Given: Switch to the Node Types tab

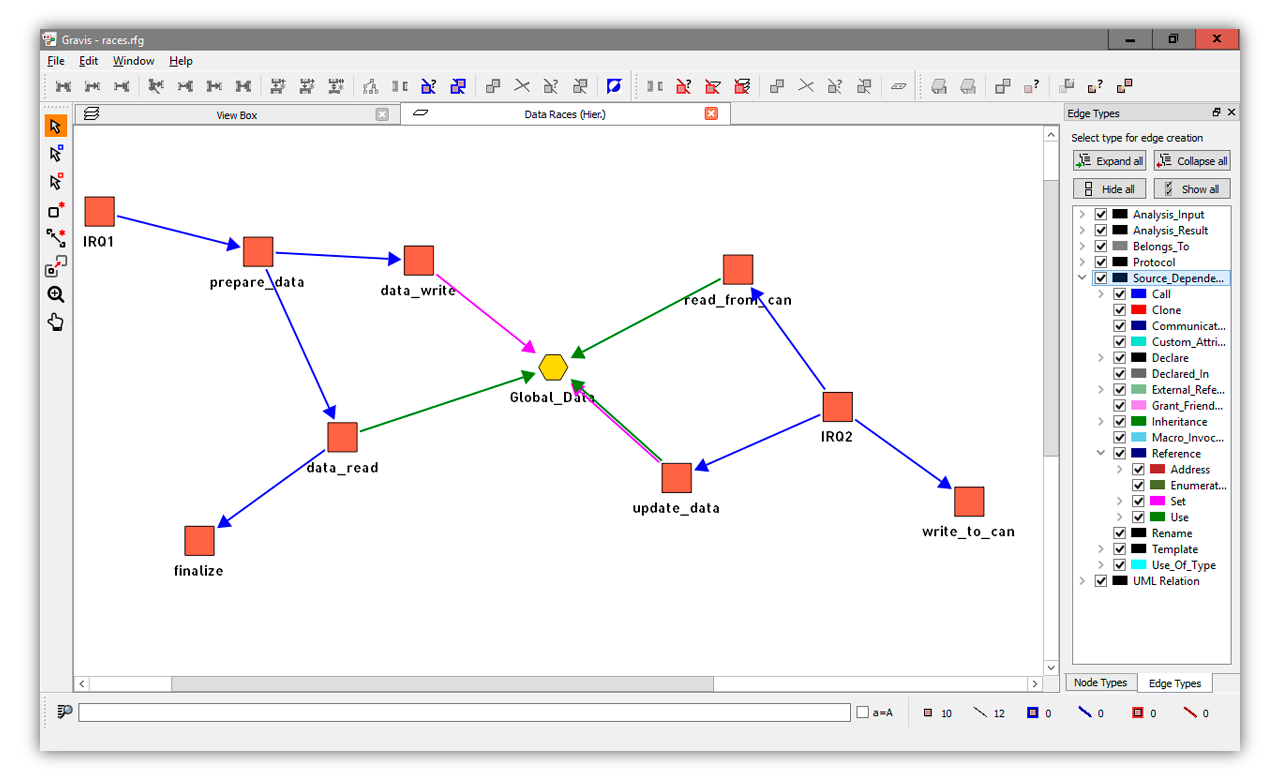Looking at the screenshot, I should (1100, 683).
